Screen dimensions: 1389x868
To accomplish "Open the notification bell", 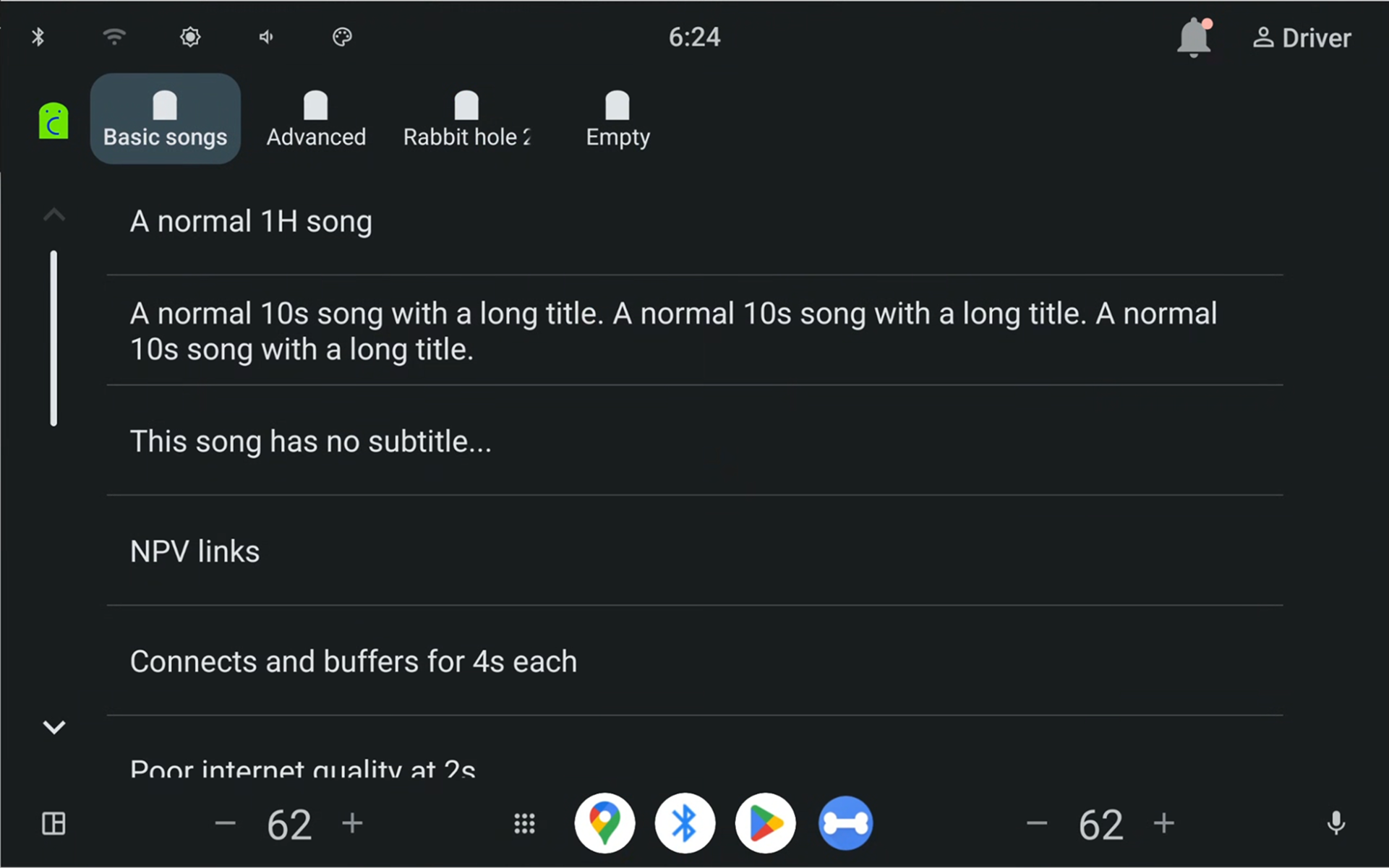I will (x=1193, y=37).
